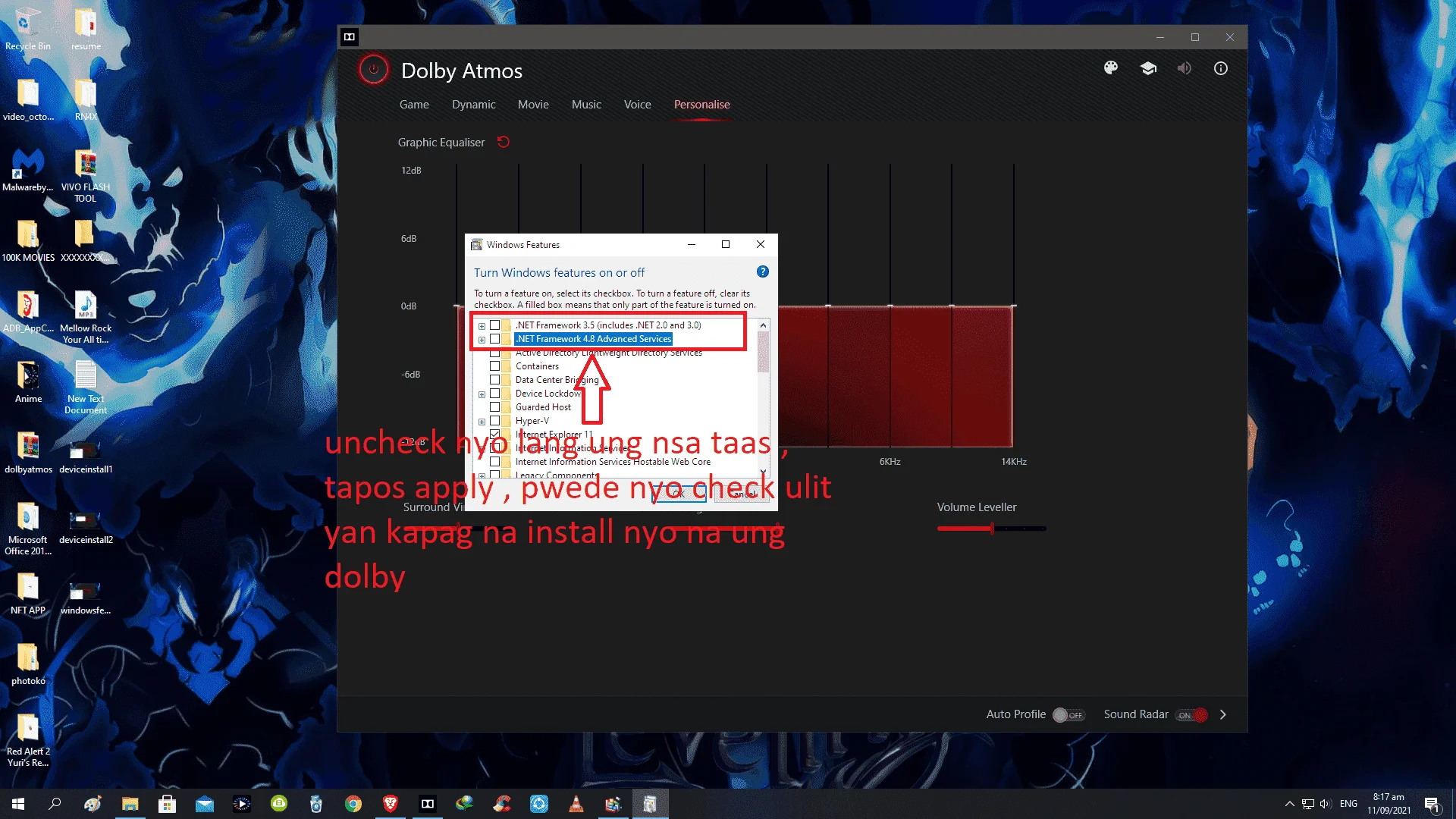The image size is (1456, 819).
Task: Select the New Text Document icon
Action: [x=86, y=387]
